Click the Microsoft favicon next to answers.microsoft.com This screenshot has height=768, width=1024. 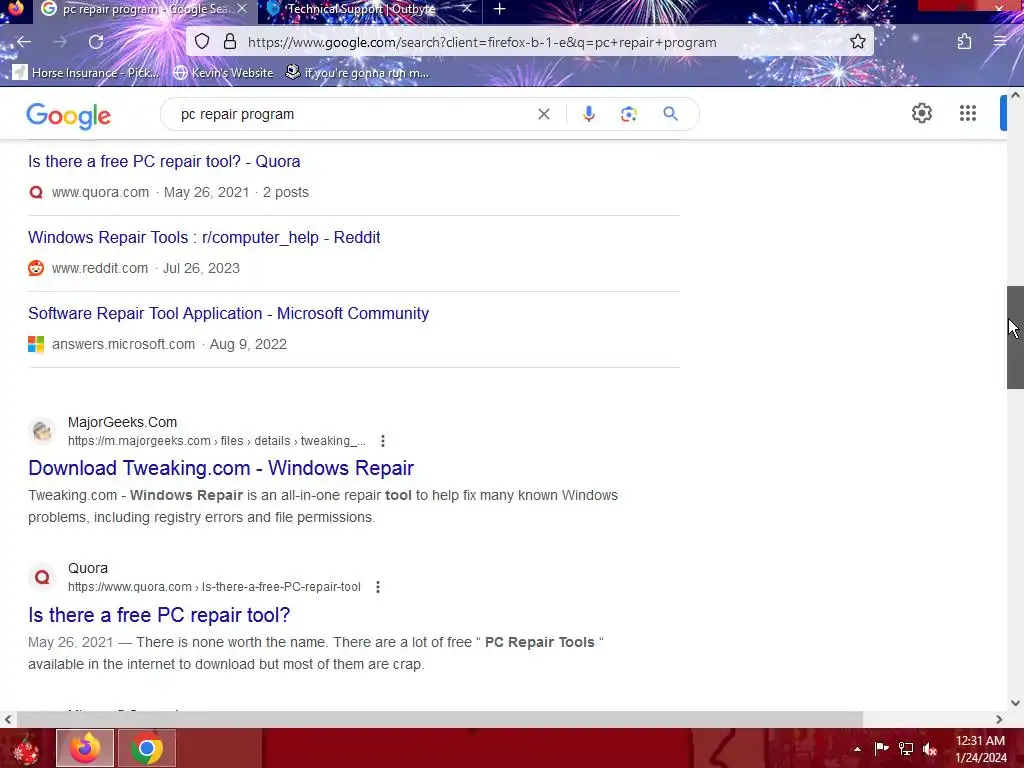click(36, 344)
